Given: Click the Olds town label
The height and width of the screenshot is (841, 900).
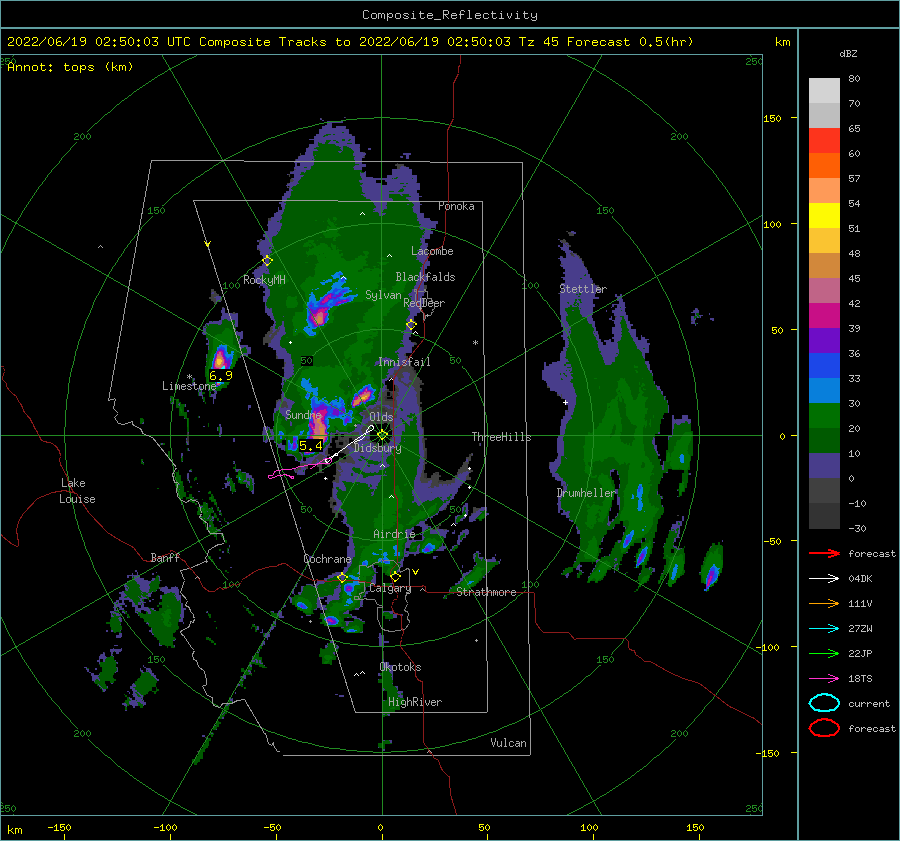Looking at the screenshot, I should pyautogui.click(x=381, y=417).
